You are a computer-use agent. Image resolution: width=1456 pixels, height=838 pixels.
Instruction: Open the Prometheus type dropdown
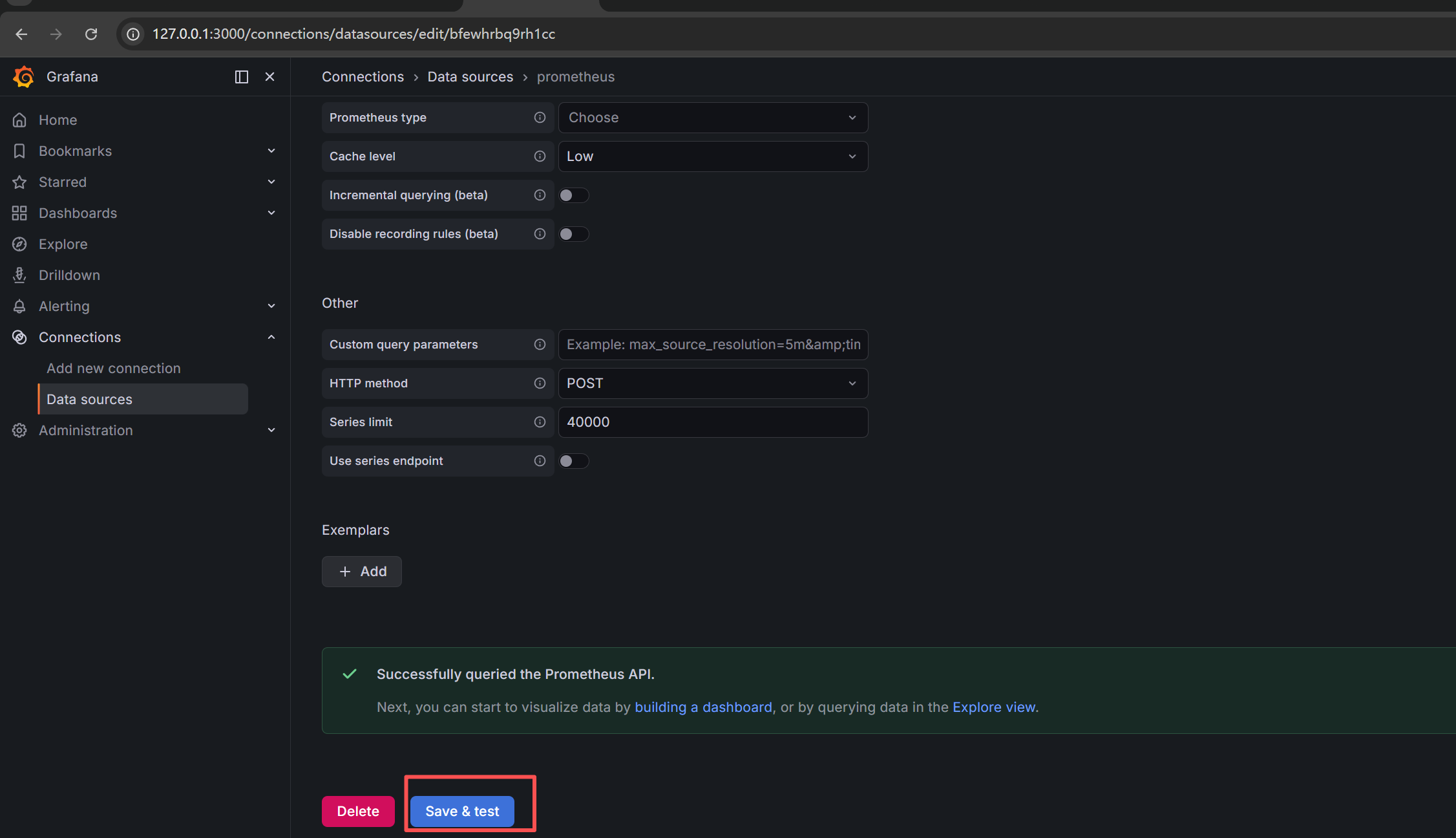(712, 118)
